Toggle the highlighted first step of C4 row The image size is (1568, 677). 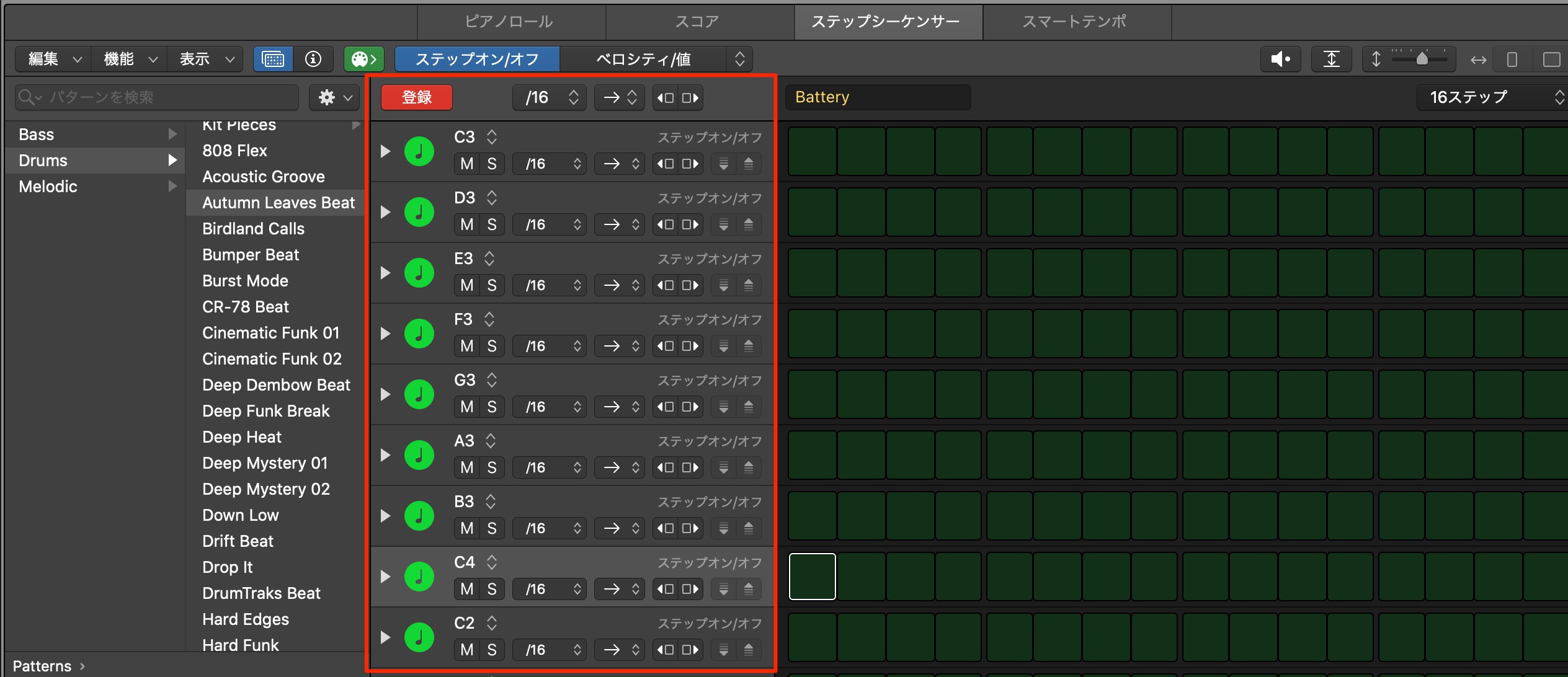[812, 577]
